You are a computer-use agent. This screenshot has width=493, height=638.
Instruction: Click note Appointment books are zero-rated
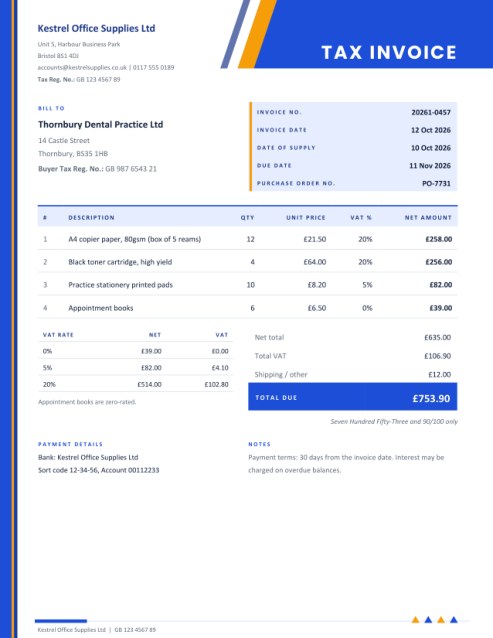coord(87,402)
